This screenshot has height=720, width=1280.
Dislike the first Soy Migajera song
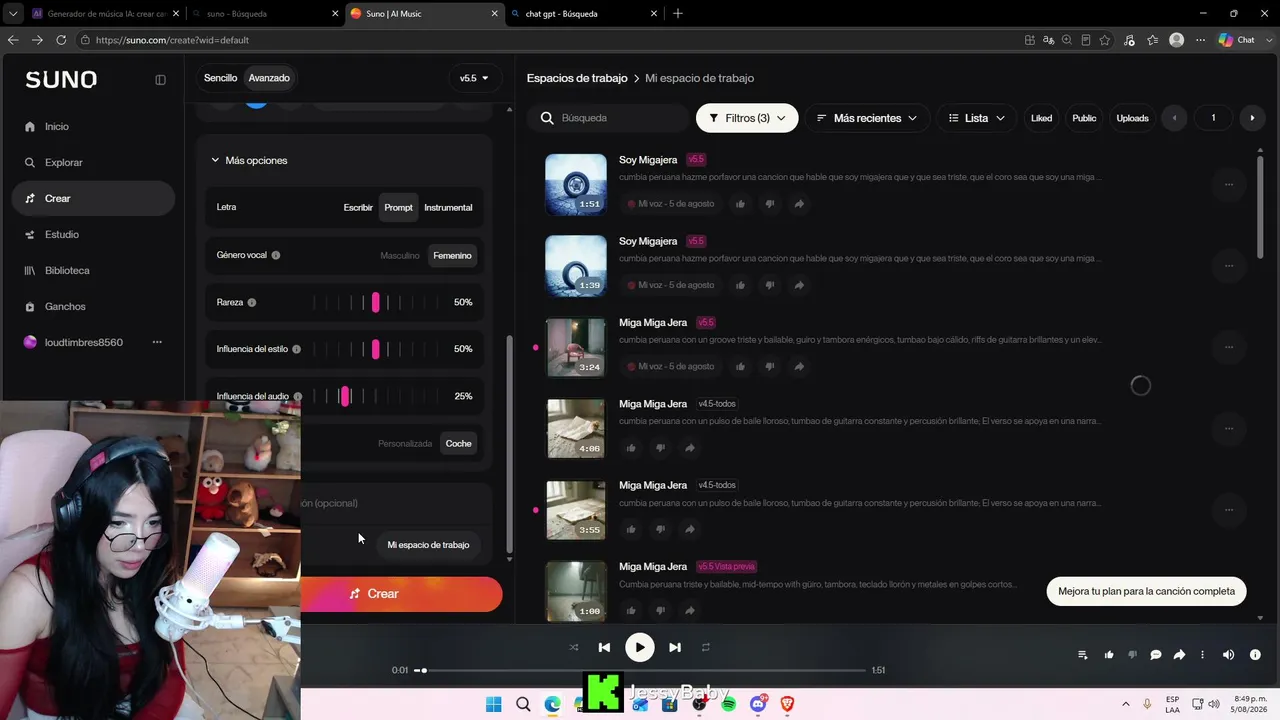pos(769,204)
